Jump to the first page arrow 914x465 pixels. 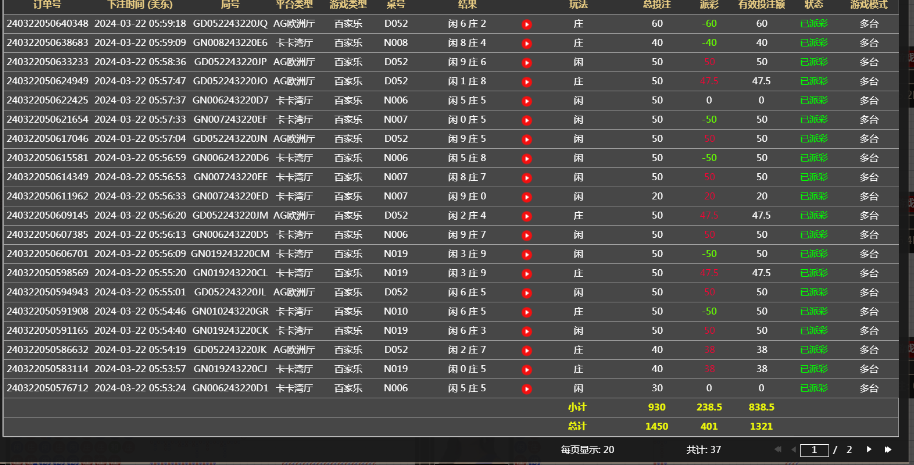776,450
